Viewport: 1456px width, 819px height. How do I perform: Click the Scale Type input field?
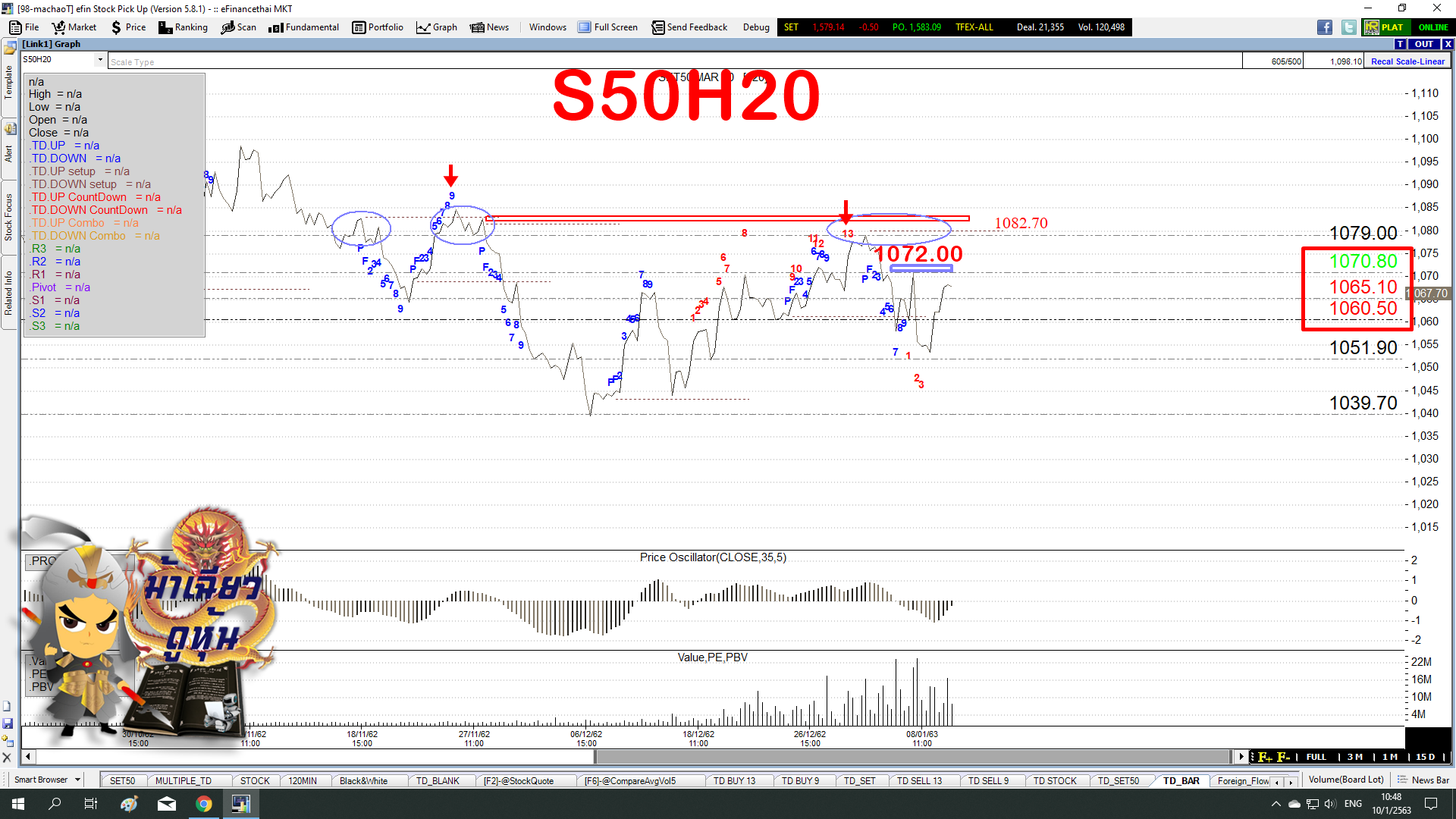point(675,61)
